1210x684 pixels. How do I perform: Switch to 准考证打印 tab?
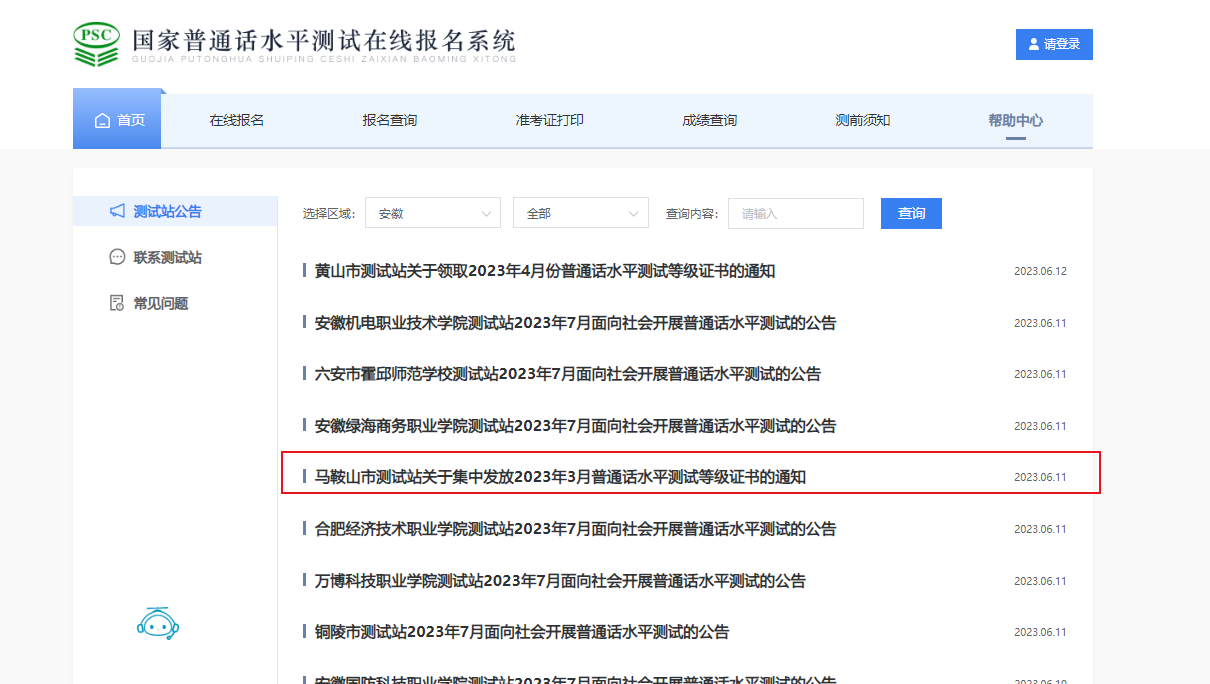[550, 120]
